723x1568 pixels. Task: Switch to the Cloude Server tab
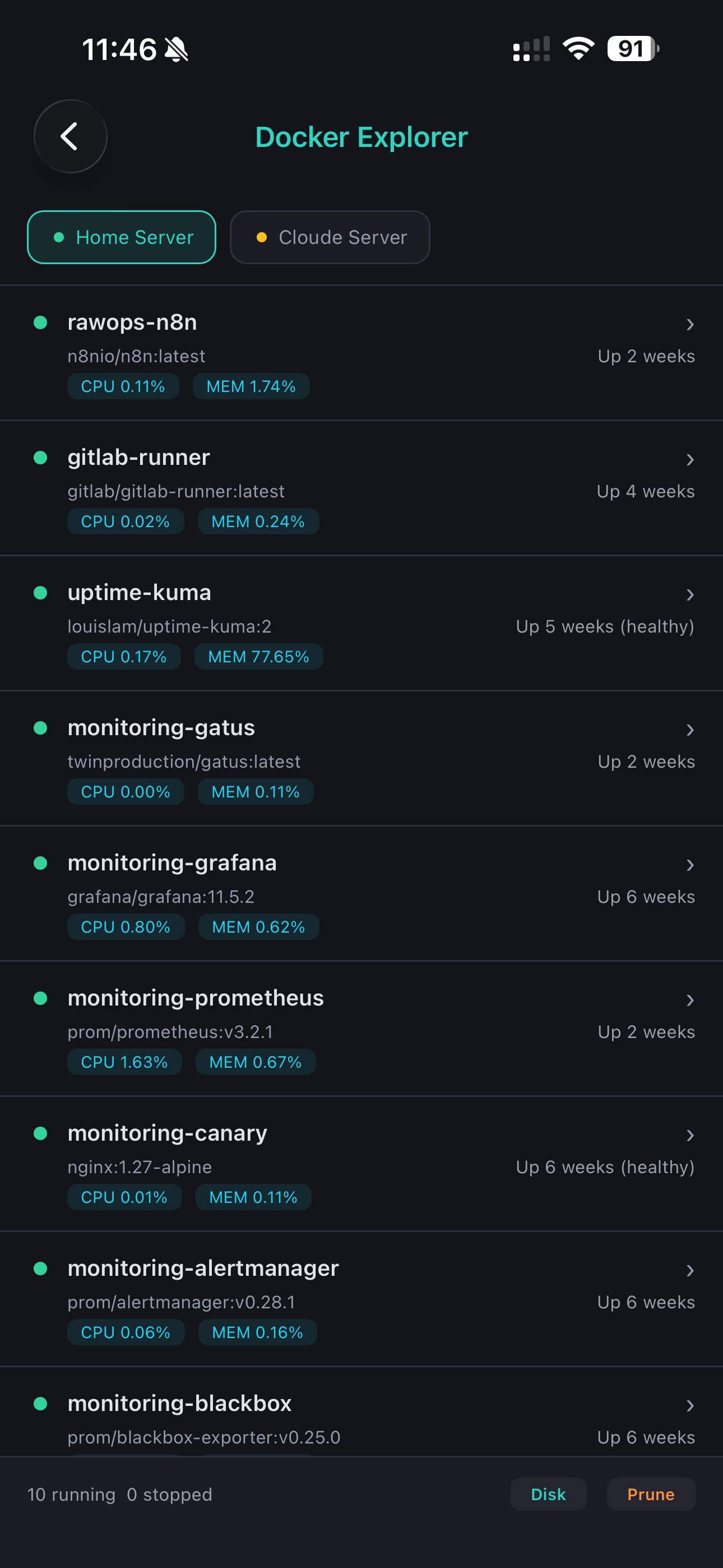[330, 237]
